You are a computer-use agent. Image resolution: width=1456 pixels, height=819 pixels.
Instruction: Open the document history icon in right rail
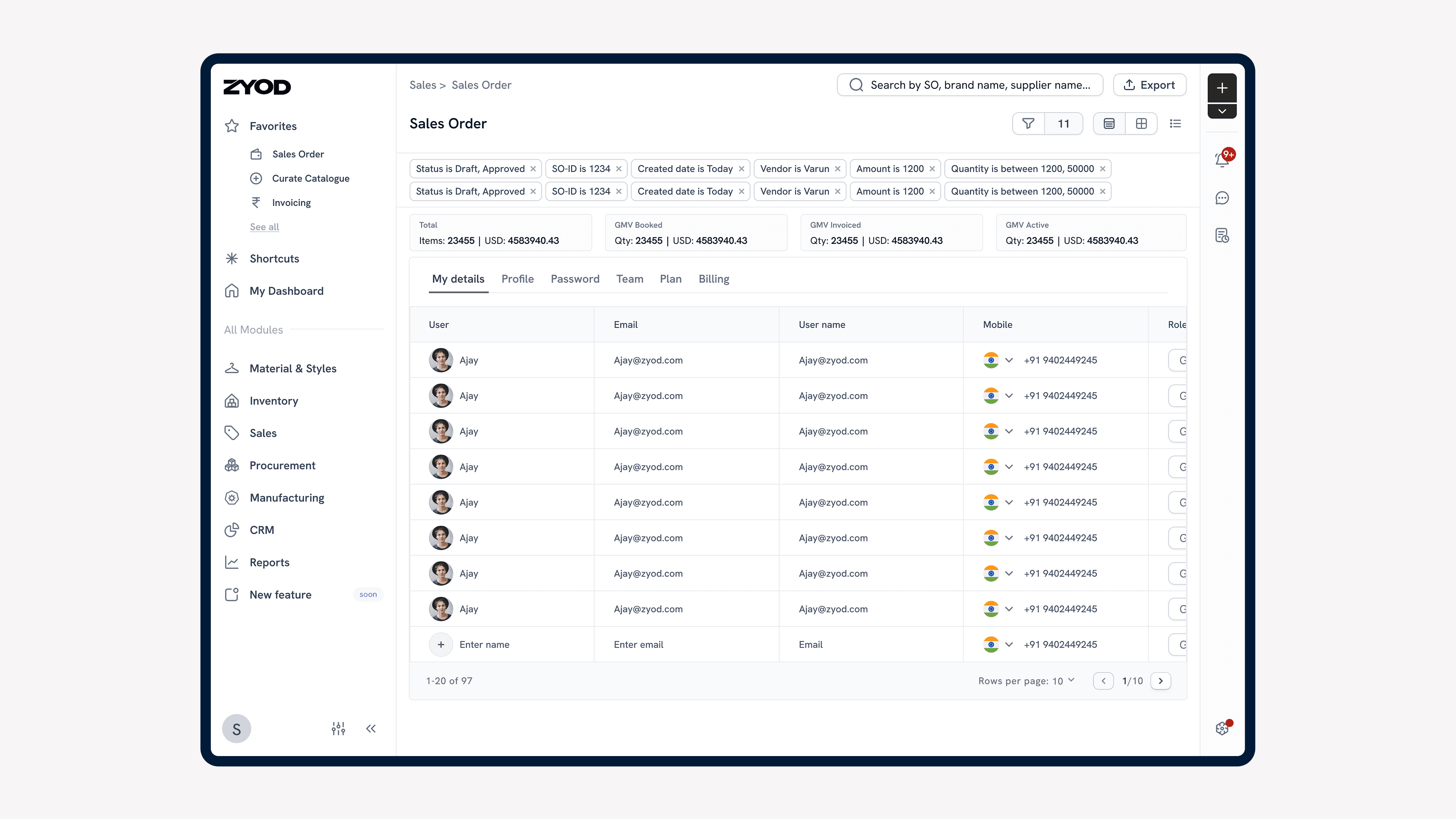[x=1222, y=236]
